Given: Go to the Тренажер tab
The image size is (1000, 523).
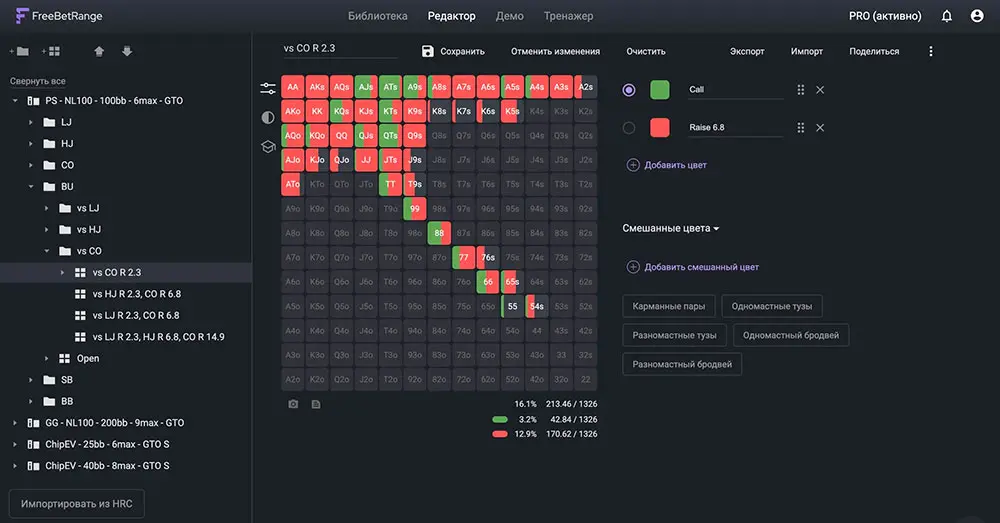Looking at the screenshot, I should tap(568, 16).
